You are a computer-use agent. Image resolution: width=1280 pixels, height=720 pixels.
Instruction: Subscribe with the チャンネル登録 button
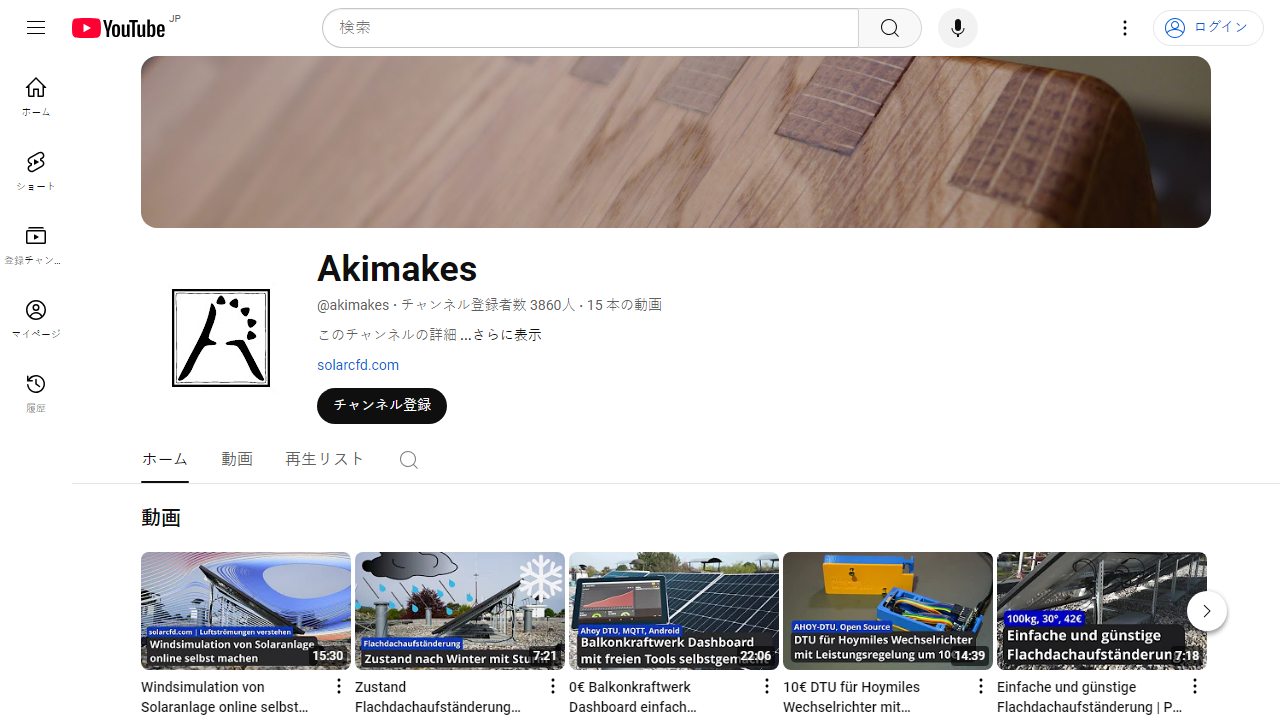[382, 406]
